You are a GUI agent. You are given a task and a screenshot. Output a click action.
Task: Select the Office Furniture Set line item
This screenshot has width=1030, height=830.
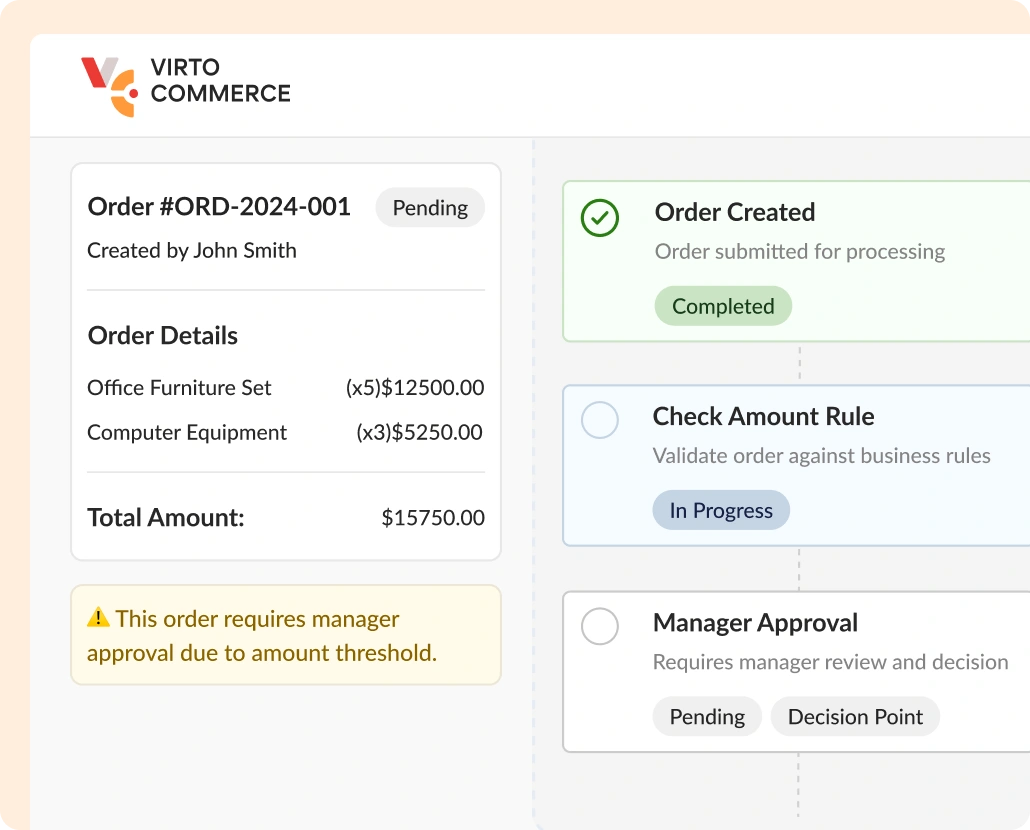180,388
